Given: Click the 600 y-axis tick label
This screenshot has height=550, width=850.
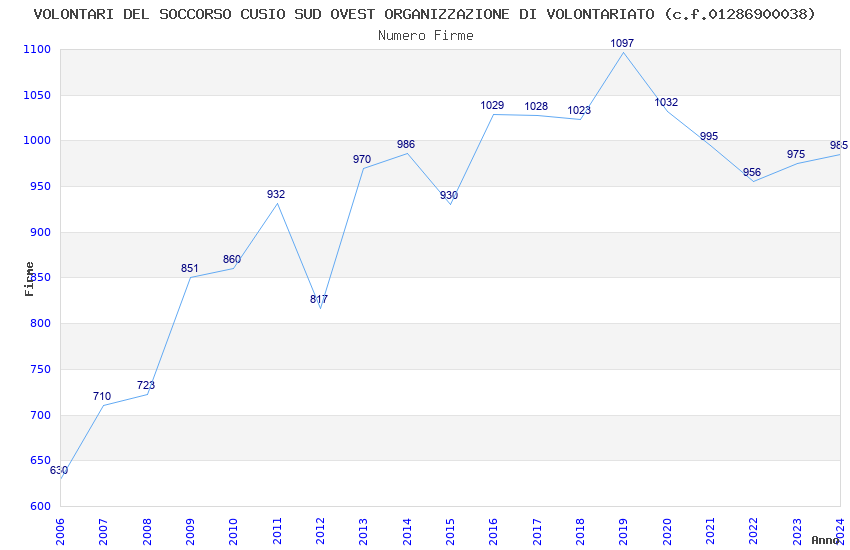Looking at the screenshot, I should [40, 507].
